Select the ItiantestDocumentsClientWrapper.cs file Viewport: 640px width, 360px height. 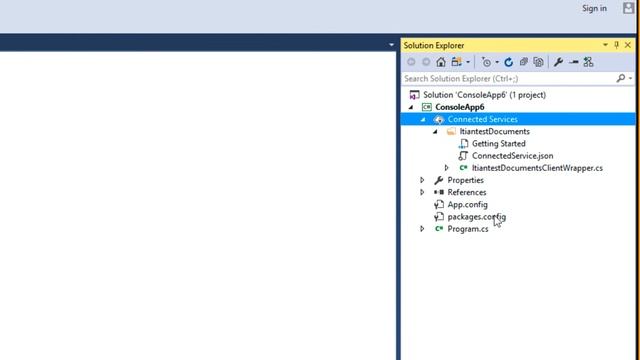tap(537, 168)
